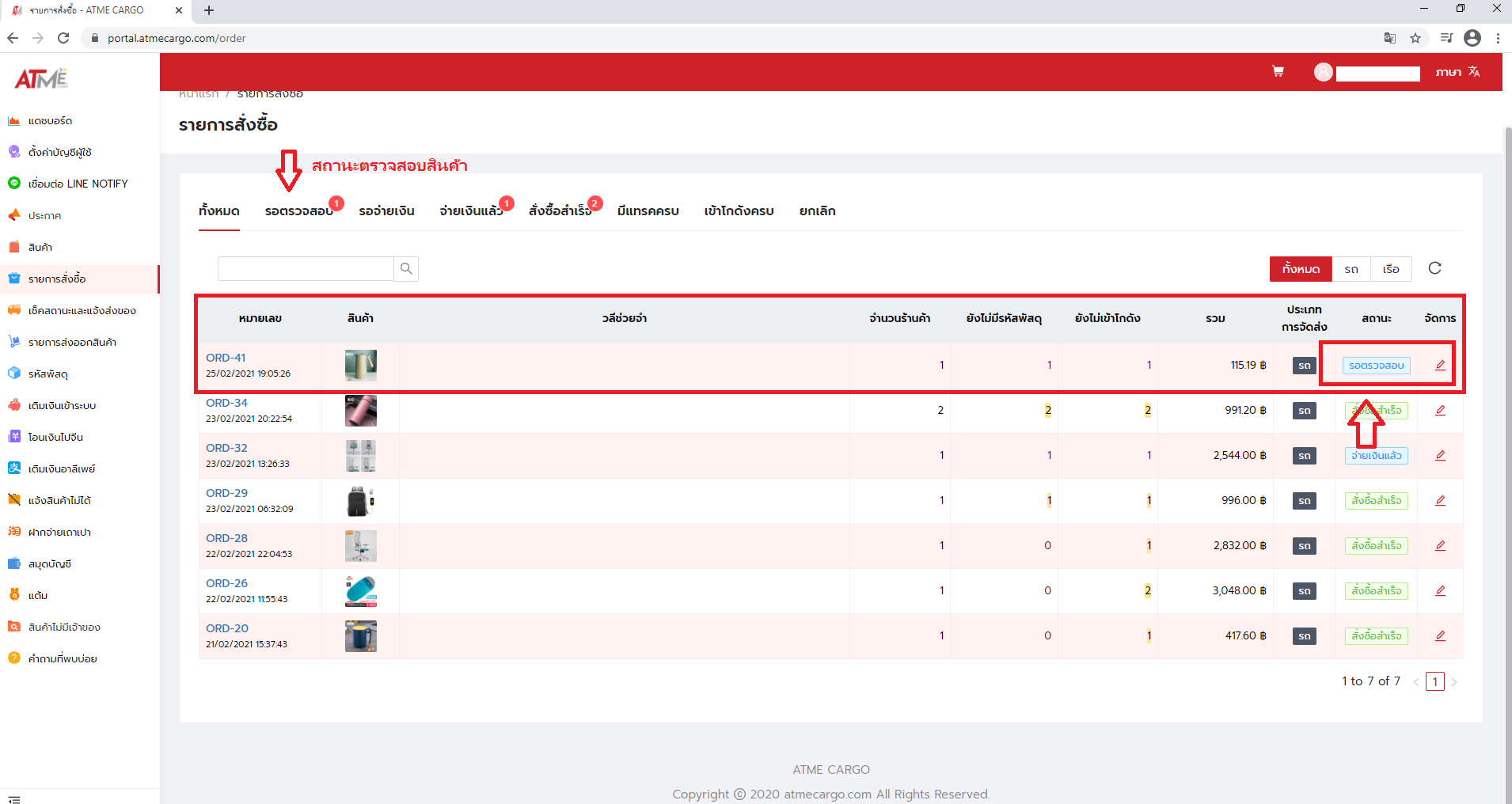
Task: Select the ทั้งหมด shipping filter button
Action: [1301, 269]
